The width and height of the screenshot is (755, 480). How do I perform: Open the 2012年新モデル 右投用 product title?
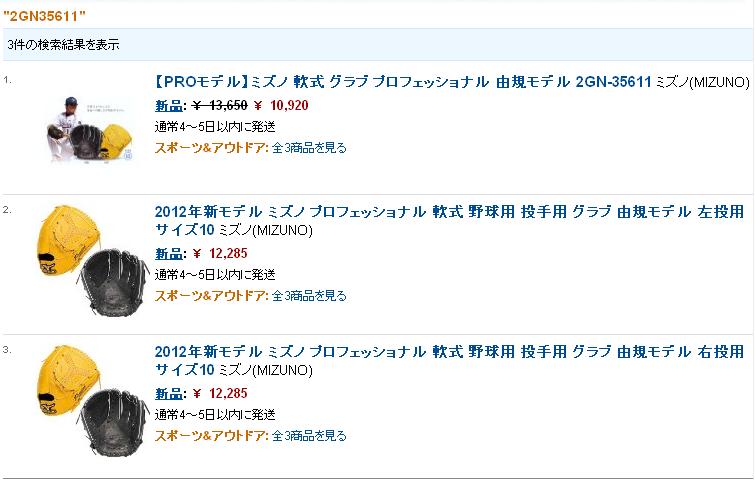(450, 352)
